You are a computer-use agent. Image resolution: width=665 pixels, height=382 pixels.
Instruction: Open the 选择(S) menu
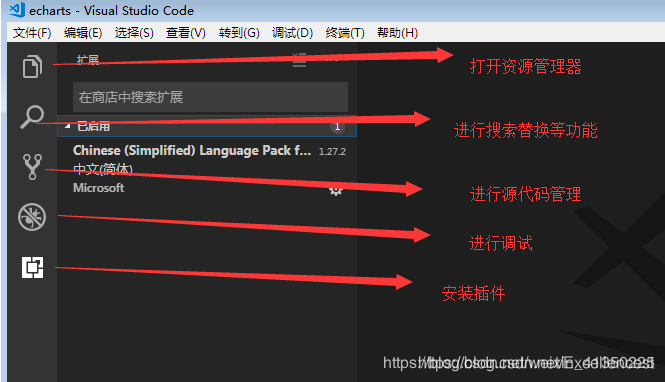click(134, 33)
